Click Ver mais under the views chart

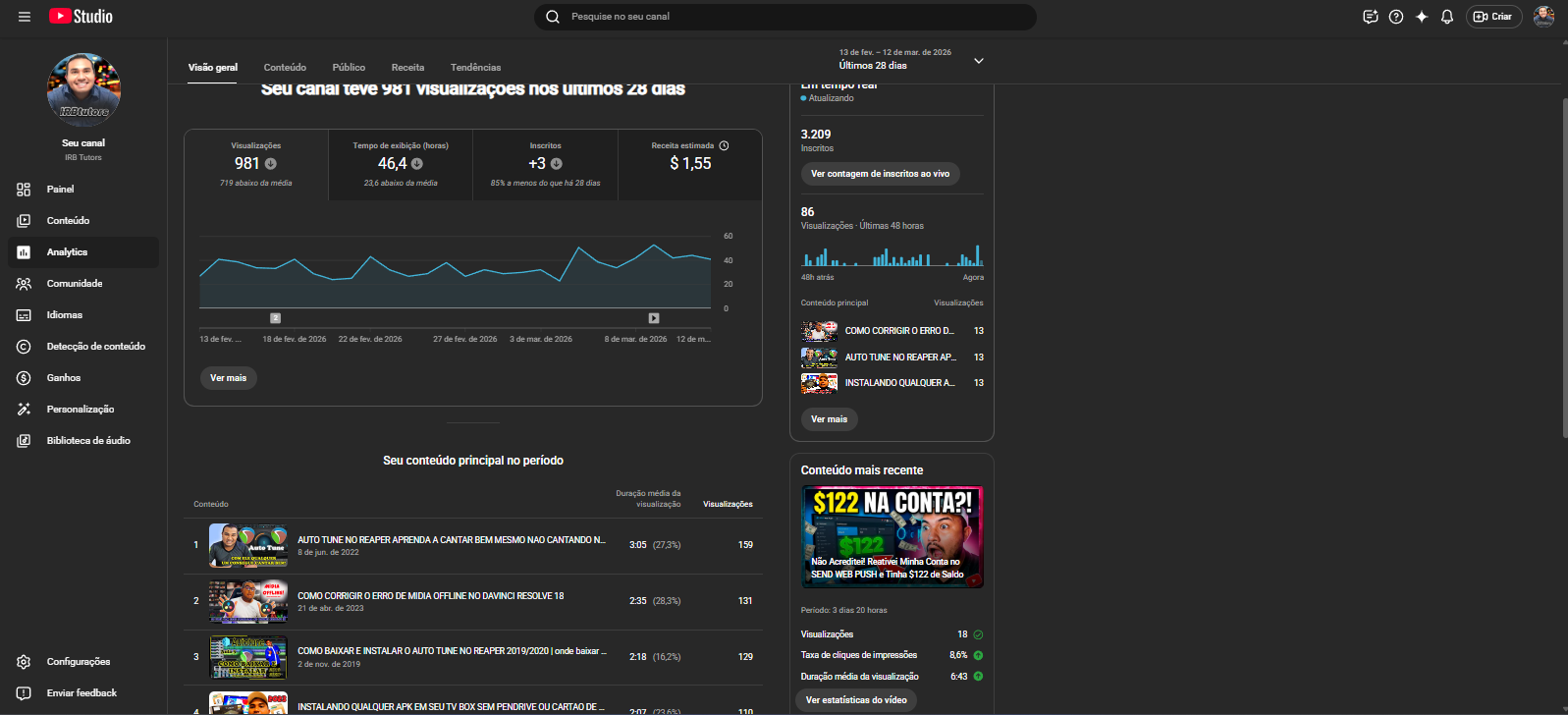(229, 378)
